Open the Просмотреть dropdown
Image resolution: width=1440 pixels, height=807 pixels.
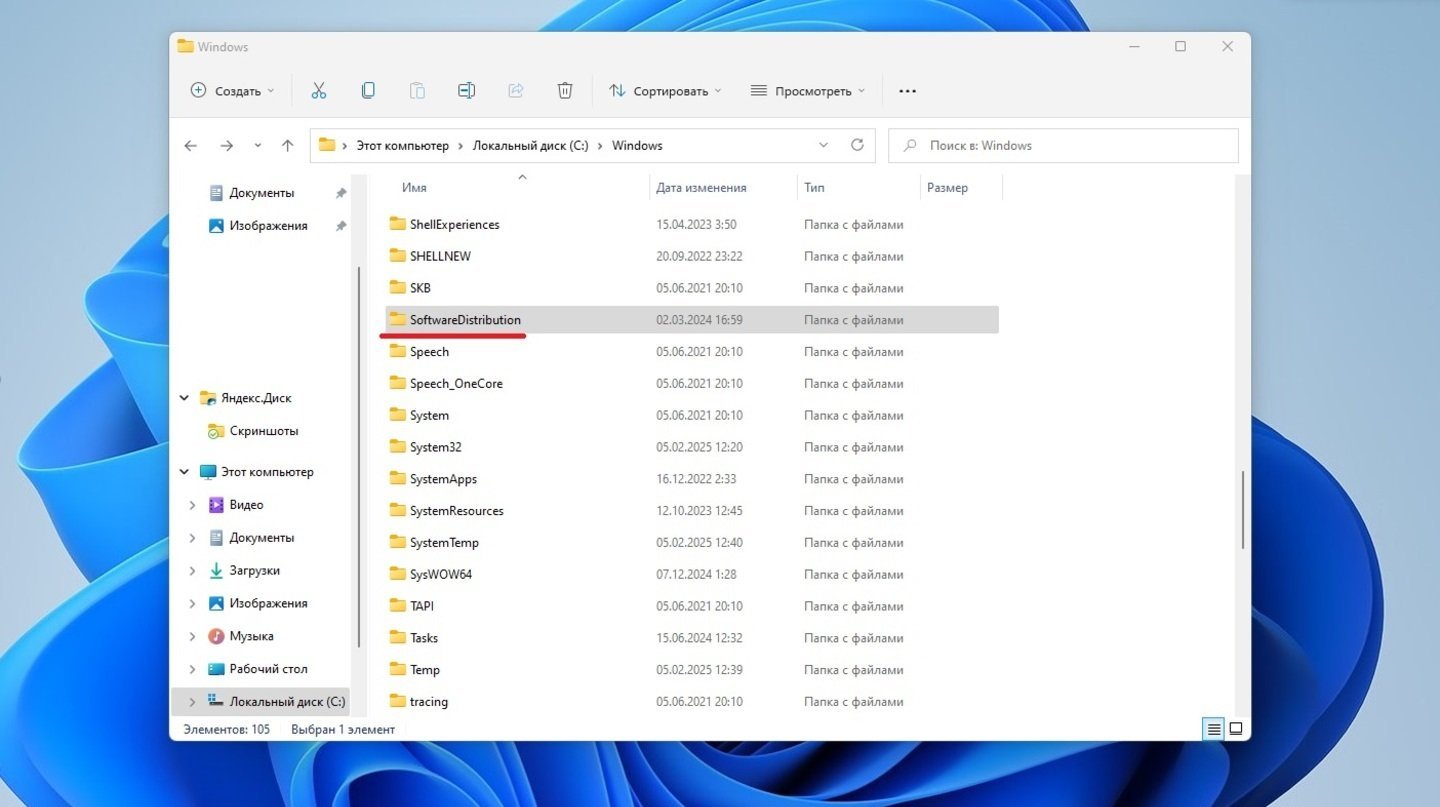808,91
